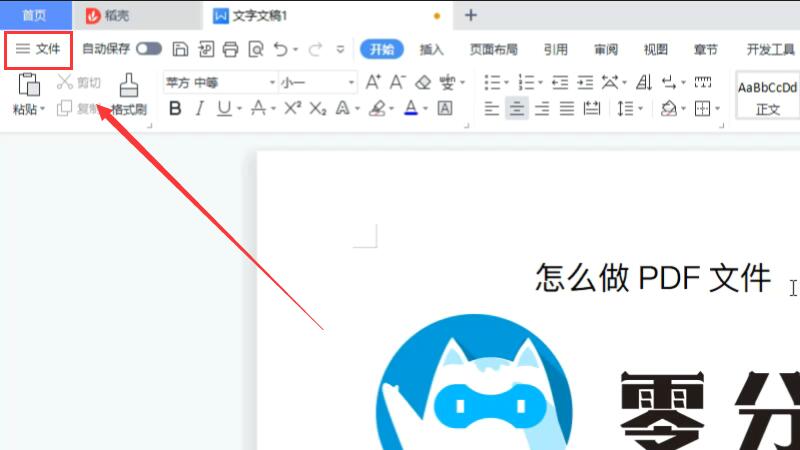Toggle italic formatting (I)
This screenshot has height=450, width=800.
click(199, 108)
